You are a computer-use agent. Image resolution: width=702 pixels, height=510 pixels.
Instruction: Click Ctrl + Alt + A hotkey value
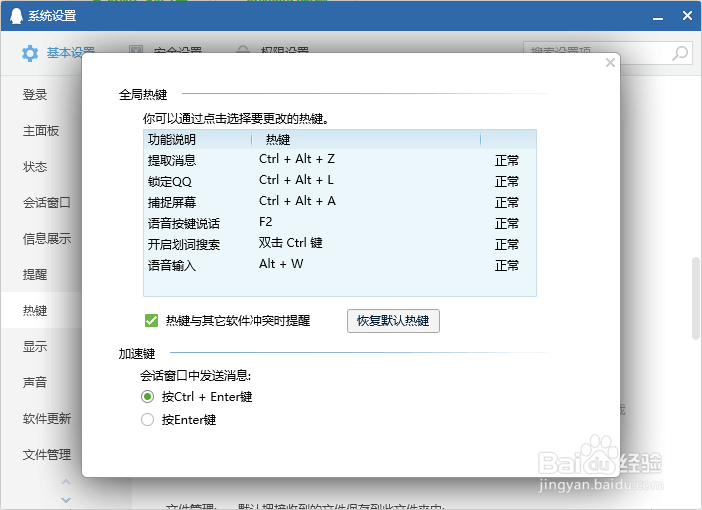pos(297,201)
